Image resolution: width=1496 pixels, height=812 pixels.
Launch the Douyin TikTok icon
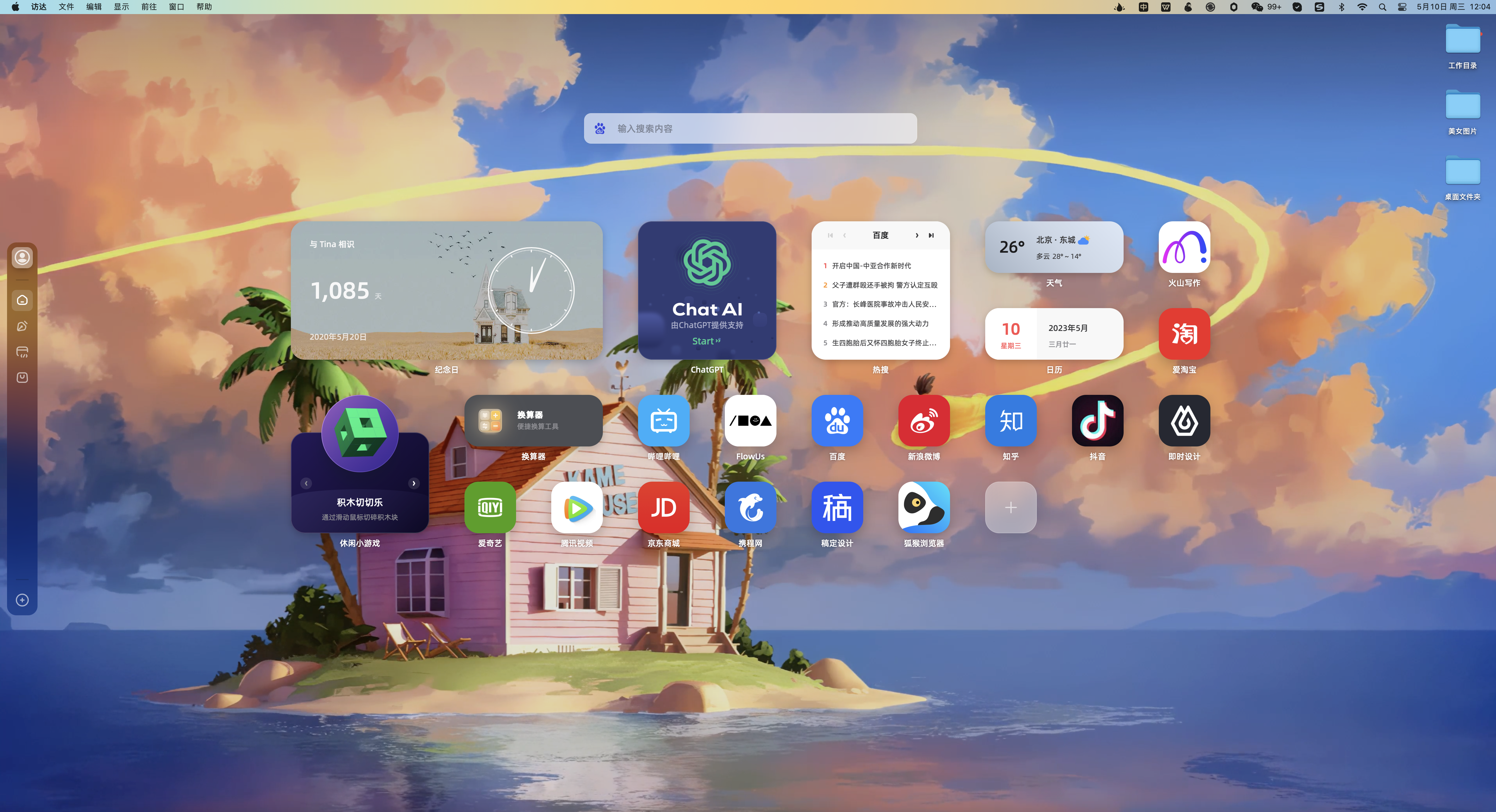click(x=1097, y=421)
